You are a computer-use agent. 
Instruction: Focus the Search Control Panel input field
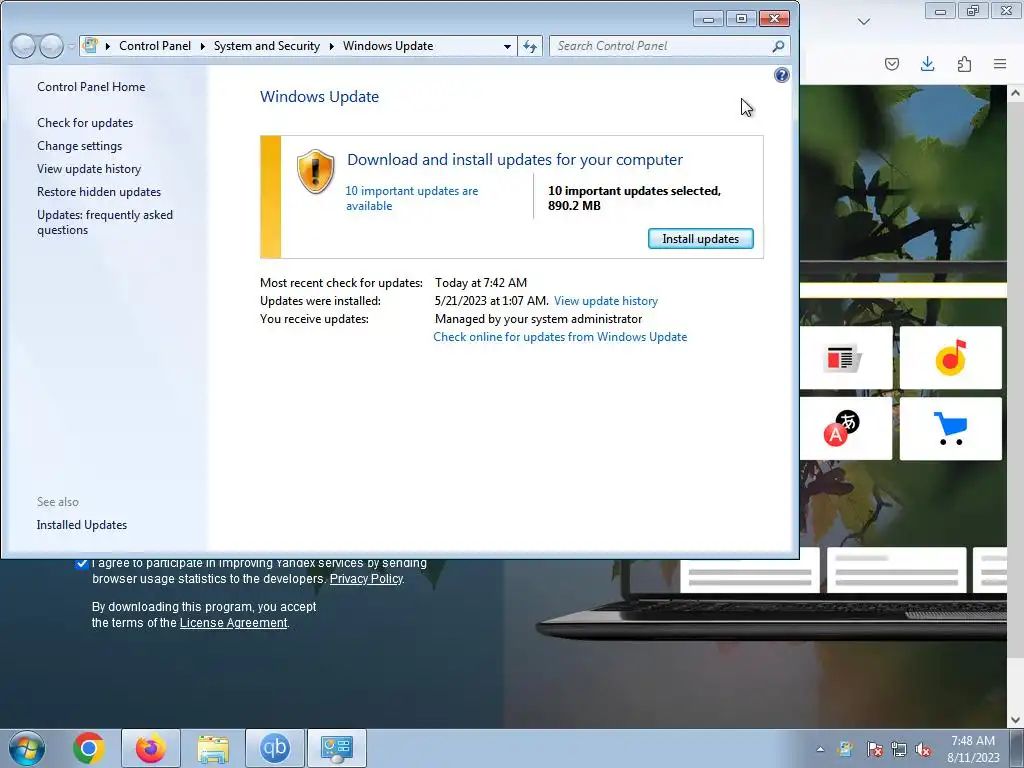point(660,46)
